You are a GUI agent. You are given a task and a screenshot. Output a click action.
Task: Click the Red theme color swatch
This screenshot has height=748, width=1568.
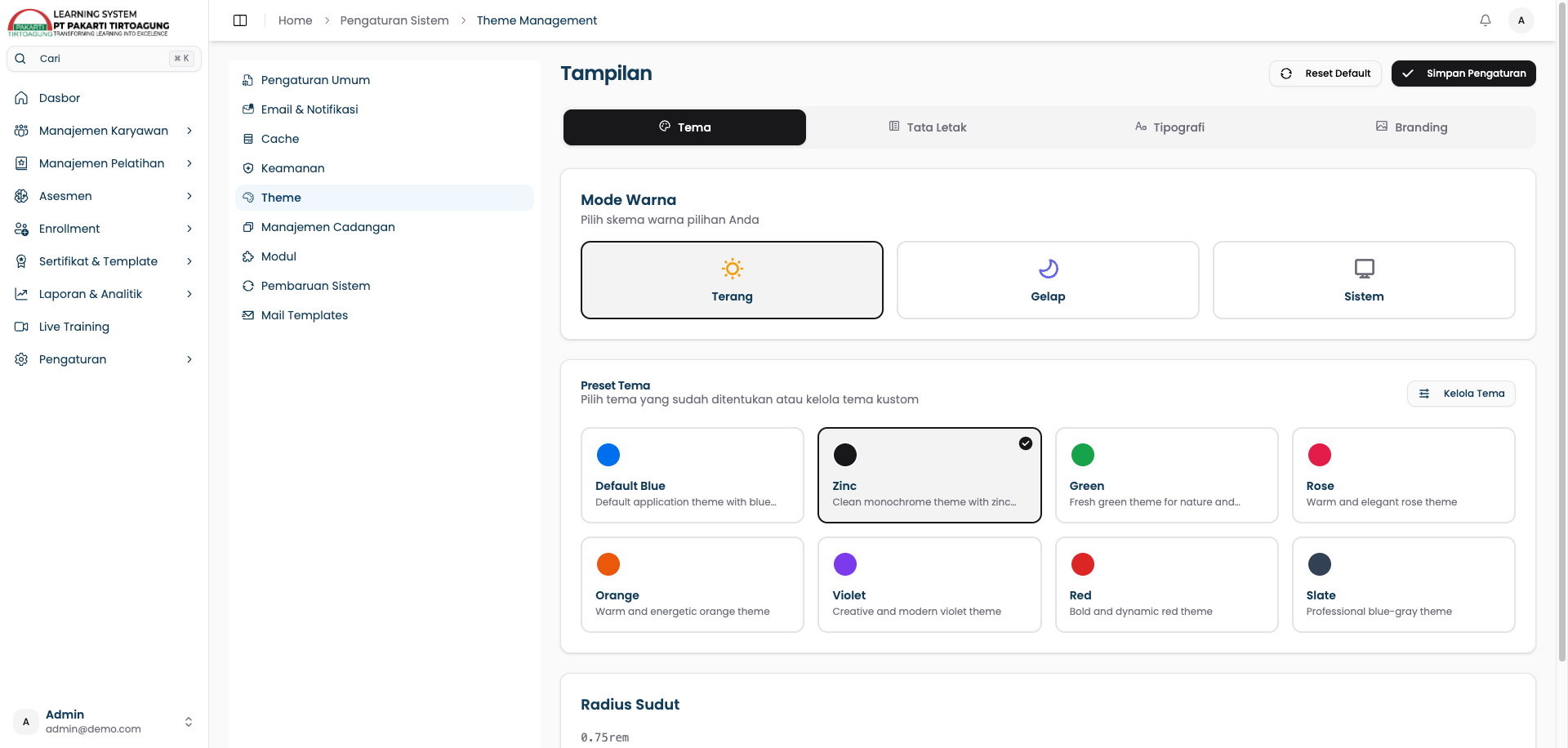click(x=1082, y=564)
